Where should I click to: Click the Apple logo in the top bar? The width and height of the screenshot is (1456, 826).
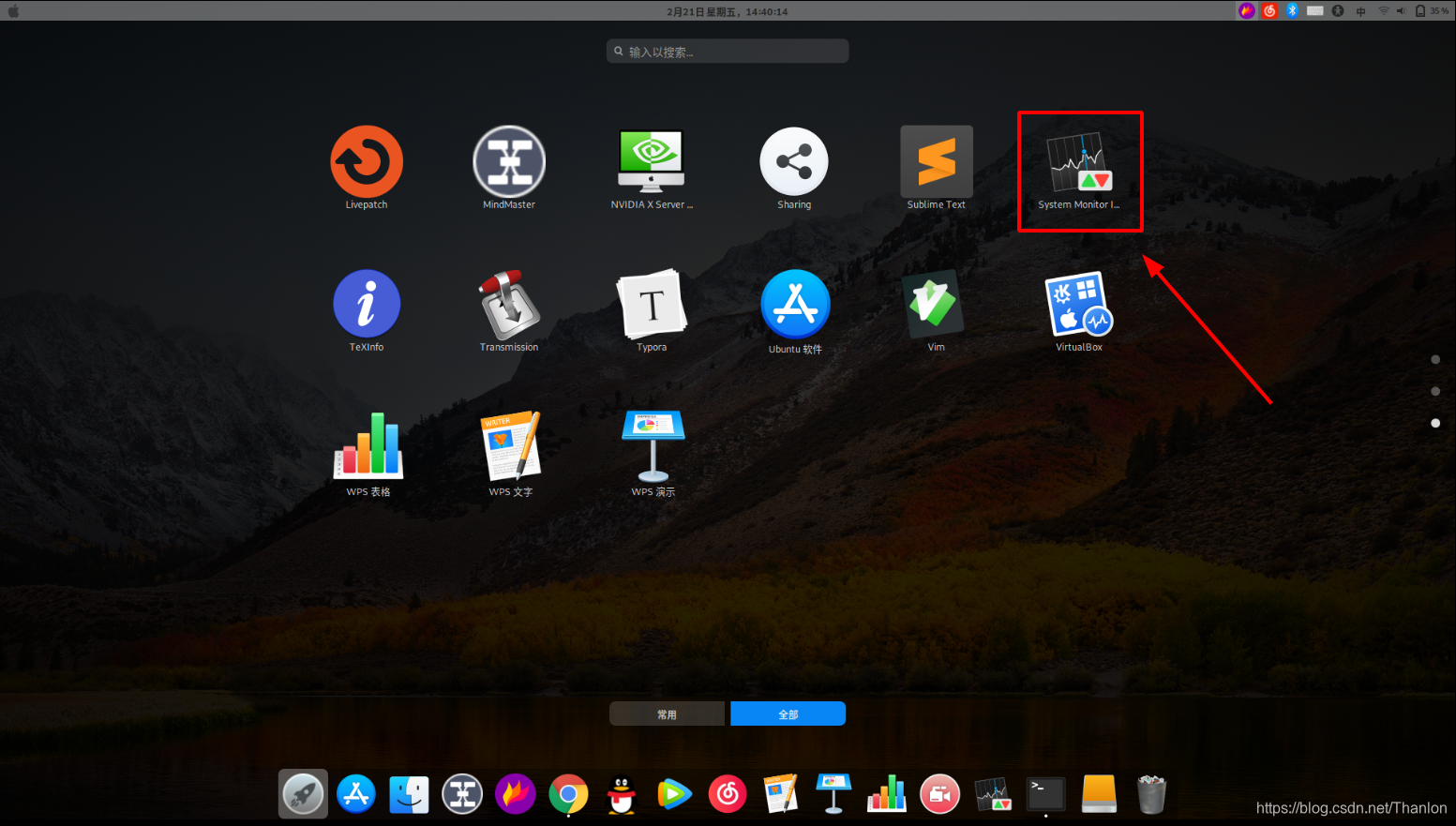point(13,11)
